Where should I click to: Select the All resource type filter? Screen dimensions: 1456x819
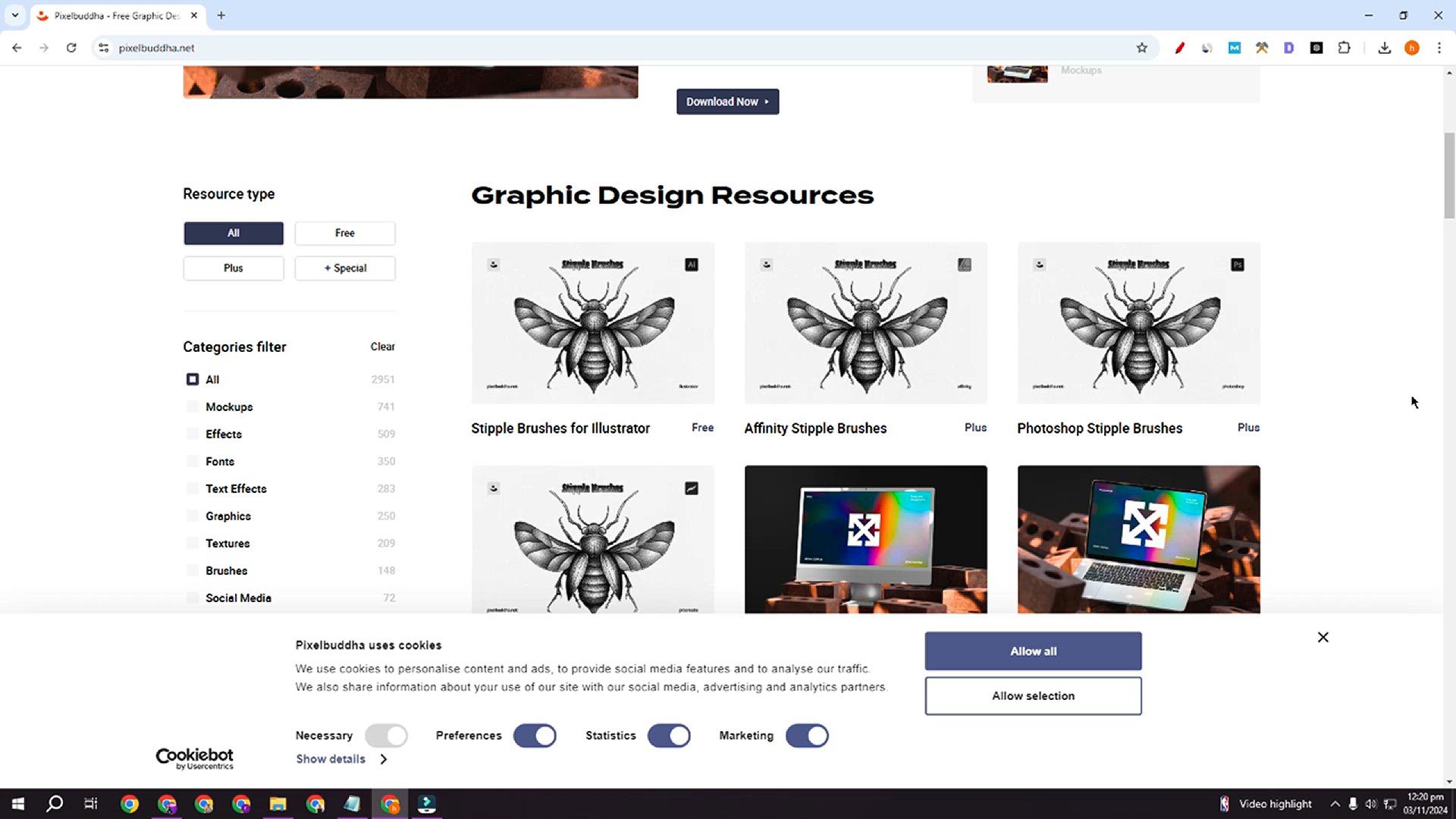(x=234, y=233)
